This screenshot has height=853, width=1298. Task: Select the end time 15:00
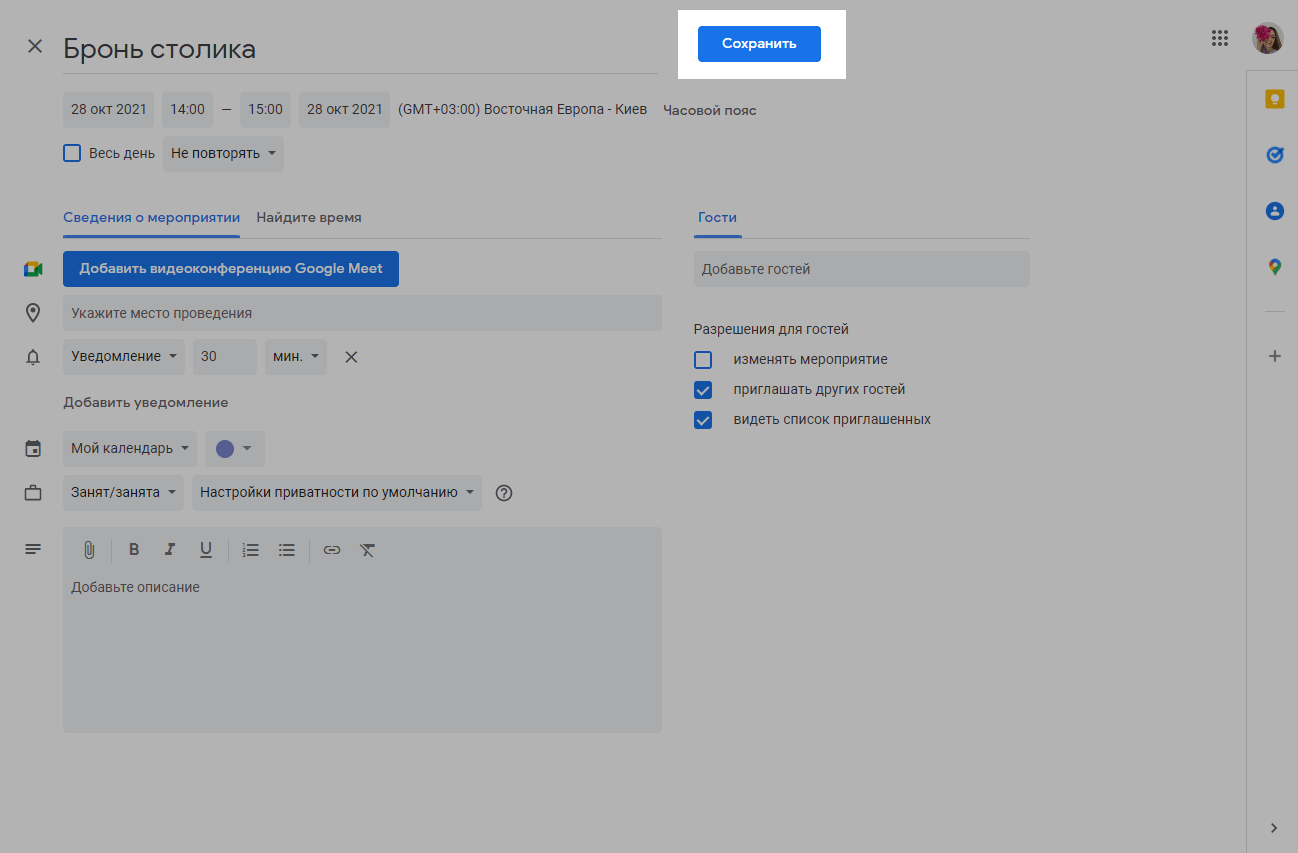point(266,110)
